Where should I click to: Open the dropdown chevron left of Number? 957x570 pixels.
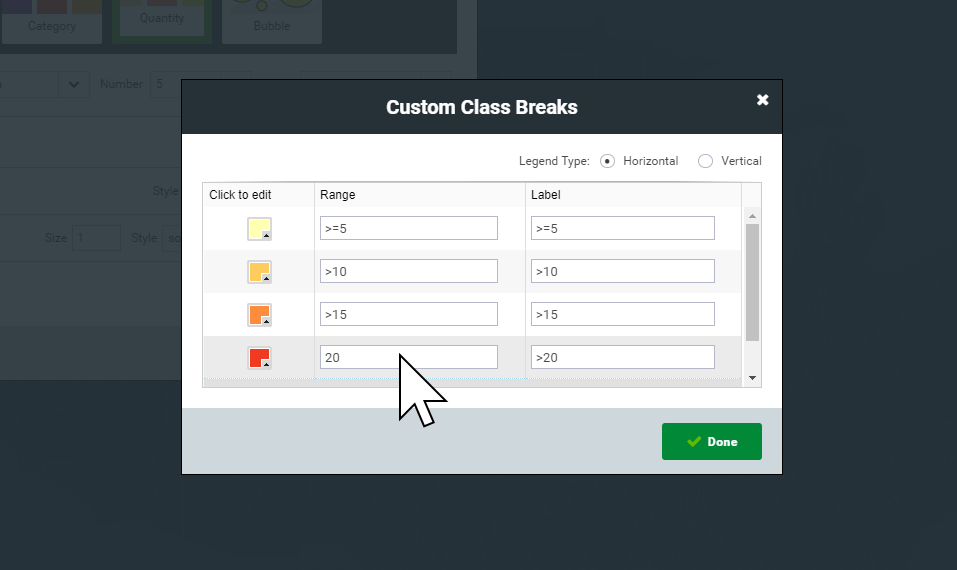tap(74, 84)
